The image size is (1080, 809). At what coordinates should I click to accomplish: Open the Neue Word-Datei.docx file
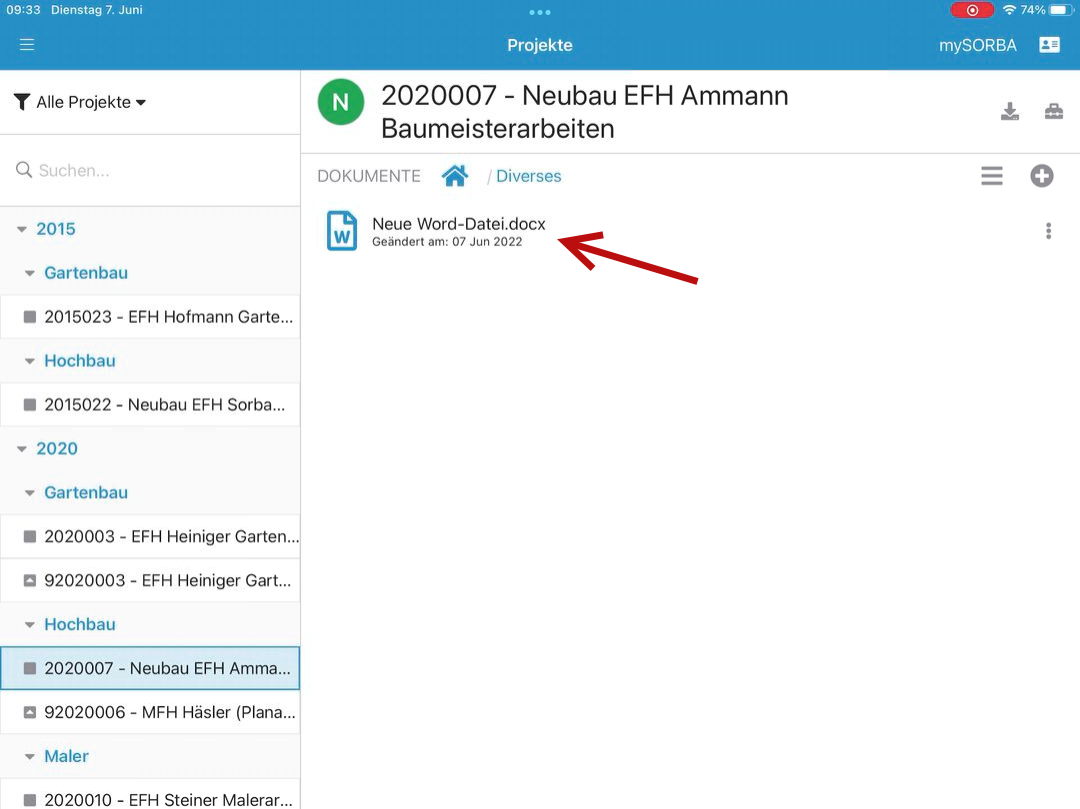coord(458,224)
